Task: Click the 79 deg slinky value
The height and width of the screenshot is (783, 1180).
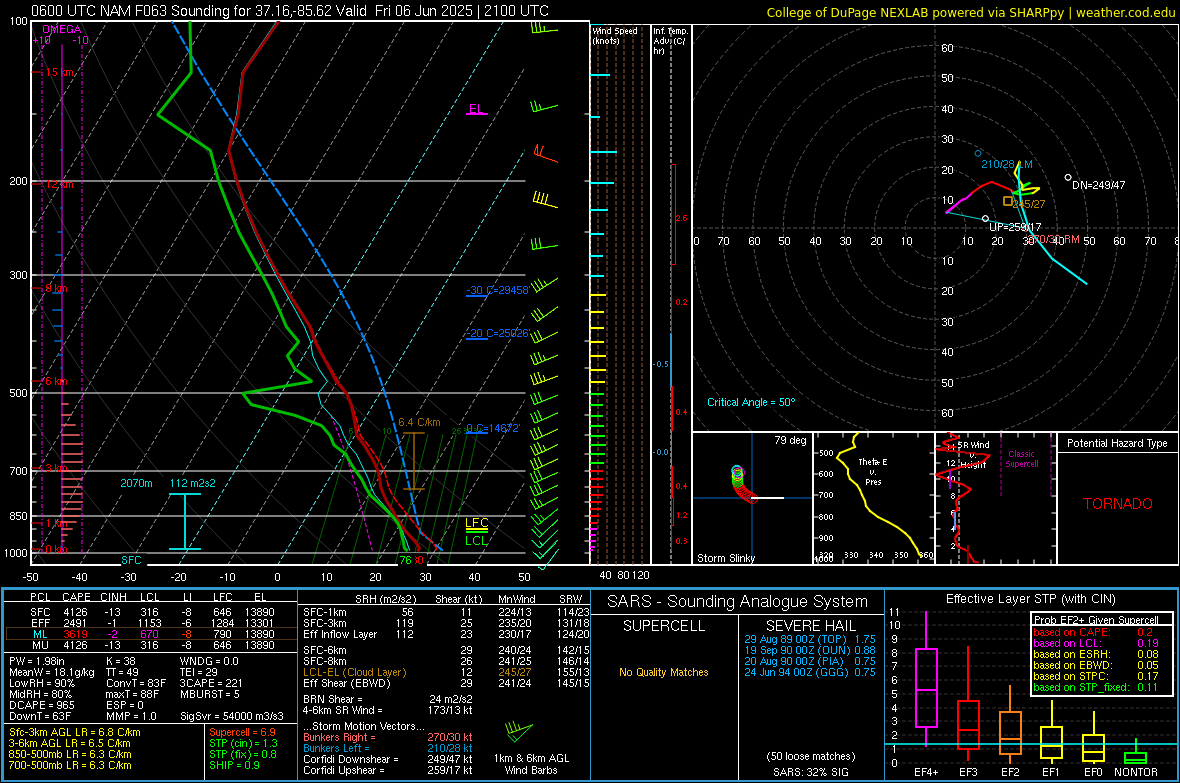Action: [x=790, y=440]
